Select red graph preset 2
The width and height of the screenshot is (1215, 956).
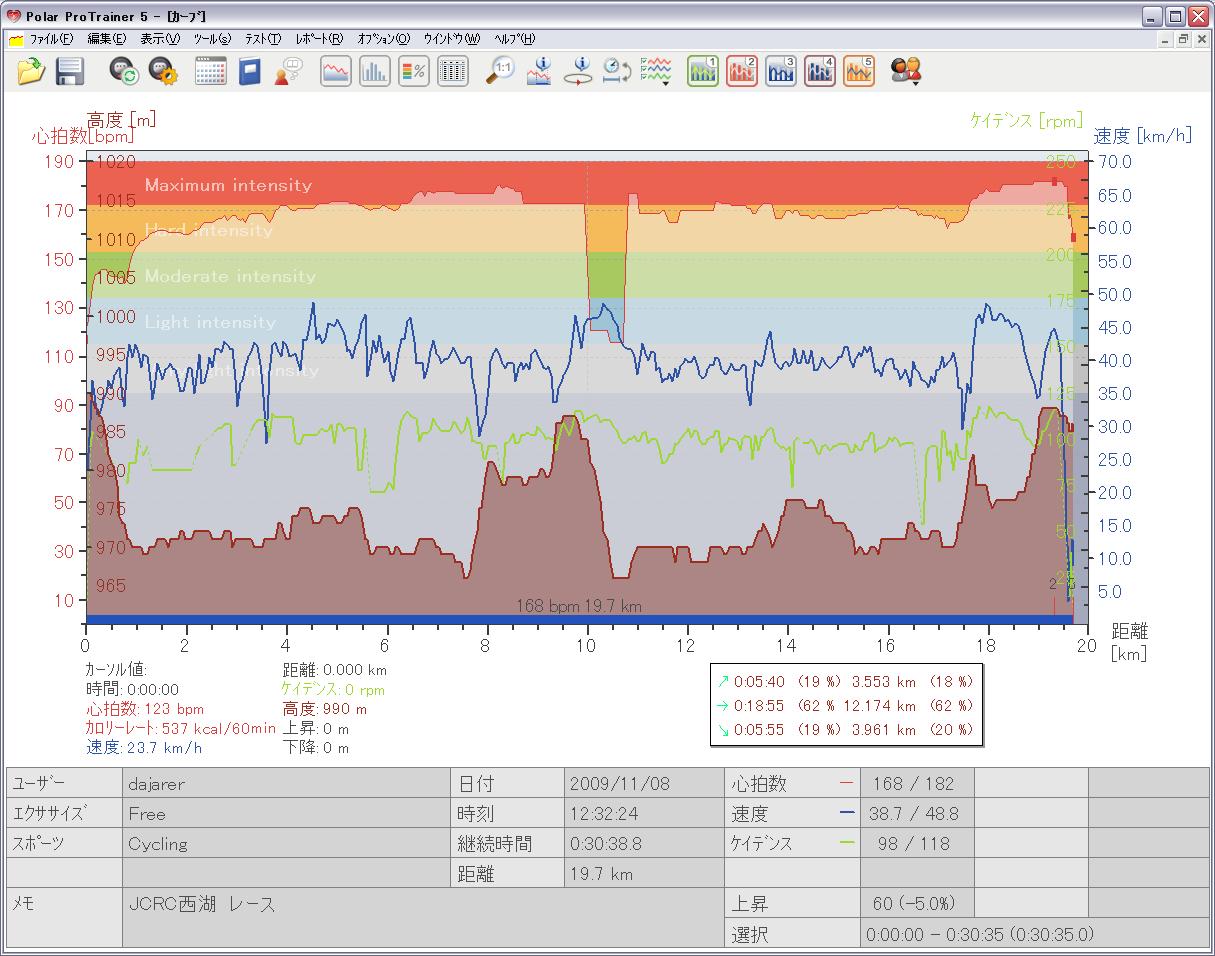pyautogui.click(x=742, y=71)
